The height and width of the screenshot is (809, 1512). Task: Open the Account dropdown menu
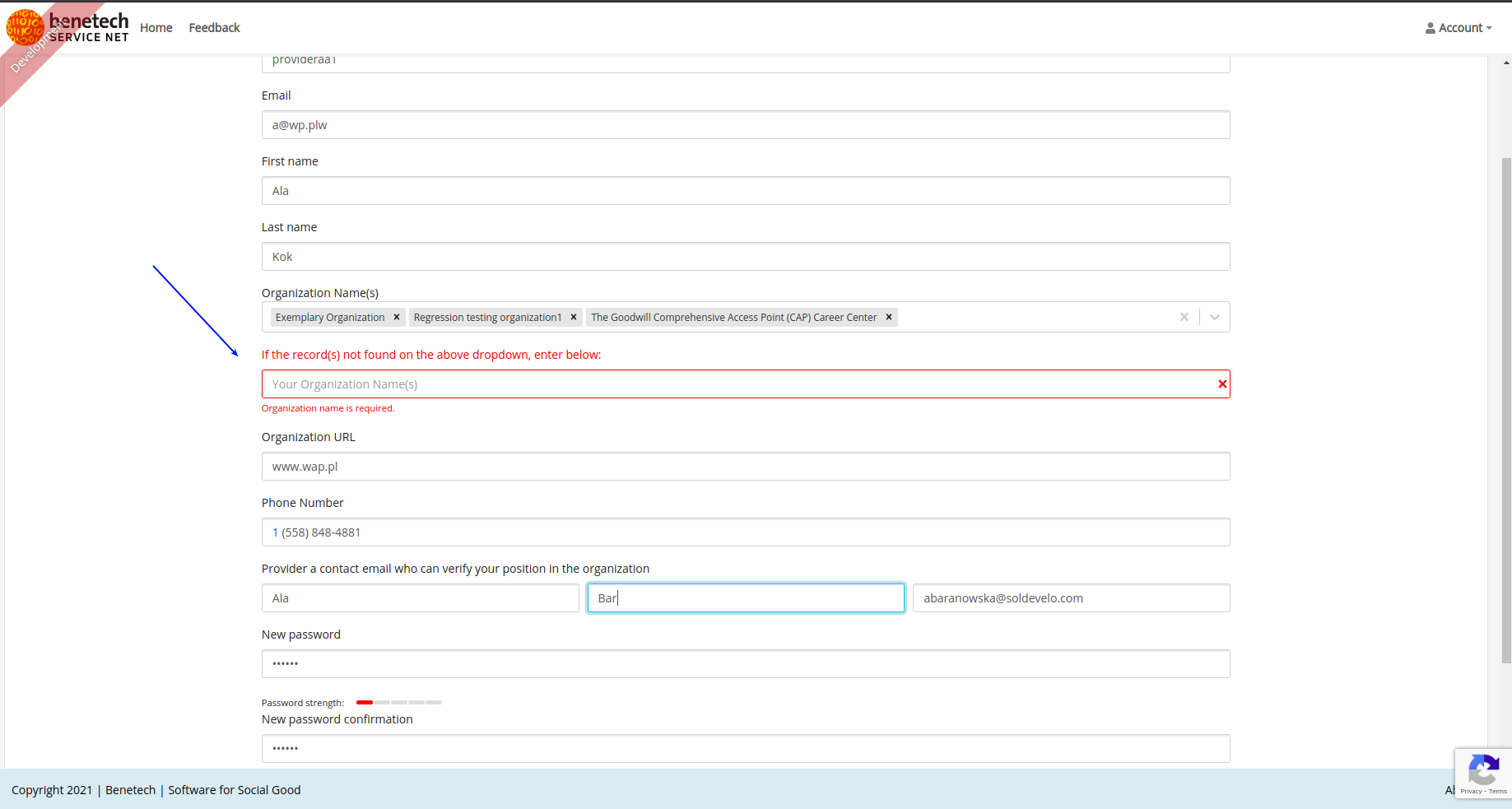tap(1461, 27)
